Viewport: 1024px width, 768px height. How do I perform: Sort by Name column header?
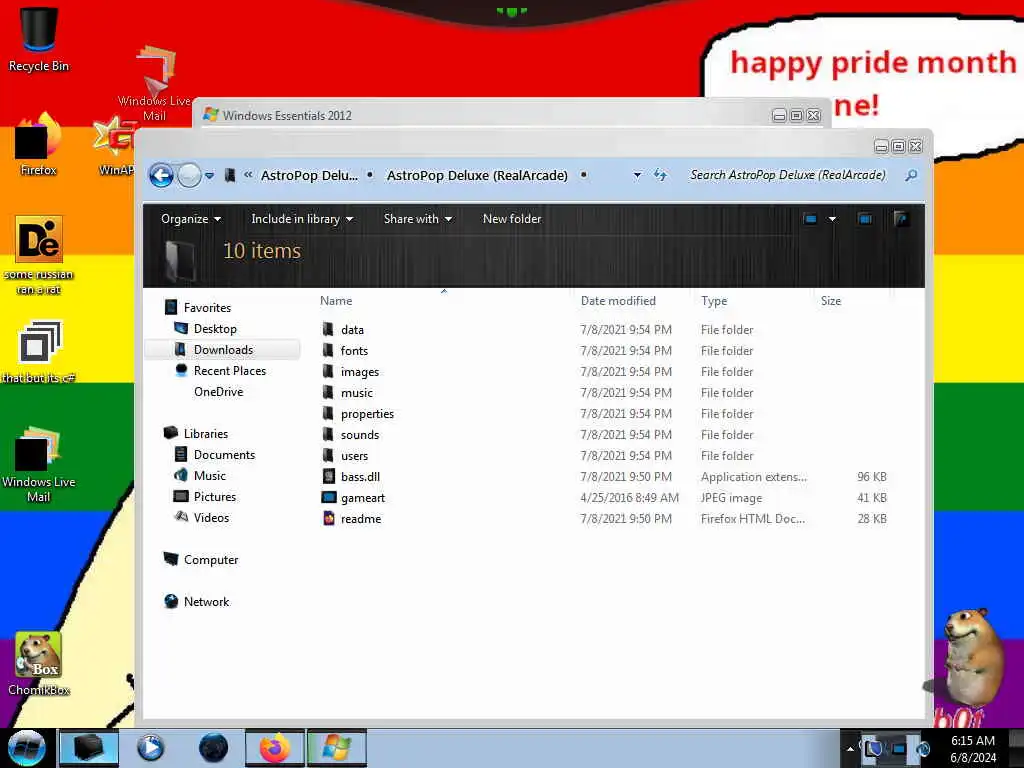click(x=336, y=300)
